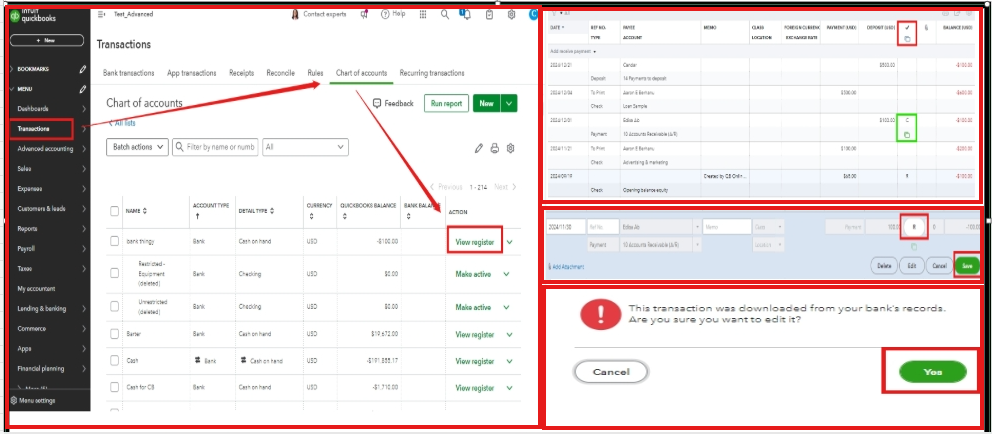Viewport: 992px width, 434px height.
Task: Switch to Recurring transactions tab
Action: (x=432, y=73)
